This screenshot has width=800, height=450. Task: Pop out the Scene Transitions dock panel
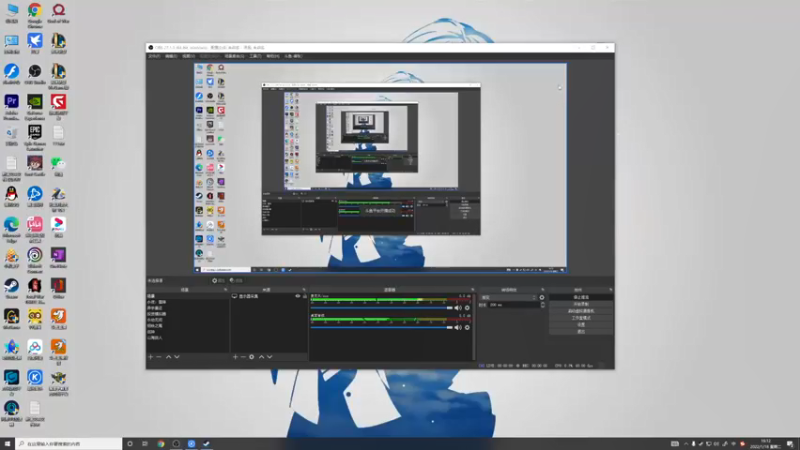[542, 290]
